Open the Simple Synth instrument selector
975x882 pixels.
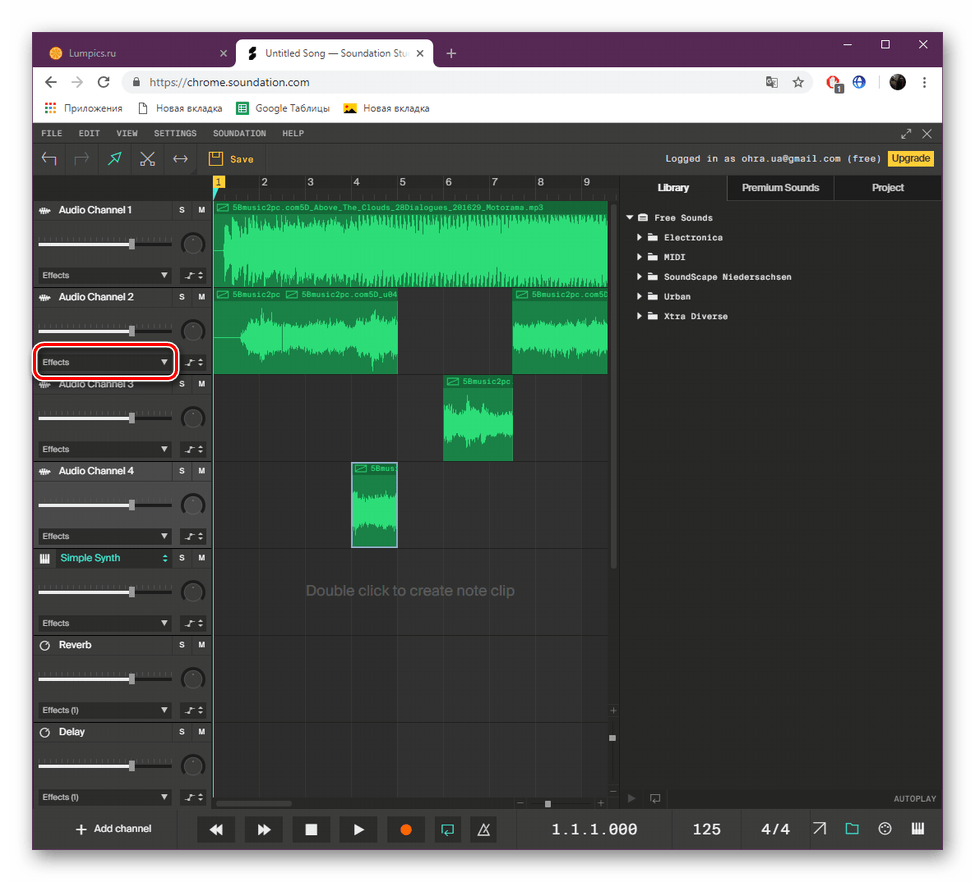pos(113,558)
